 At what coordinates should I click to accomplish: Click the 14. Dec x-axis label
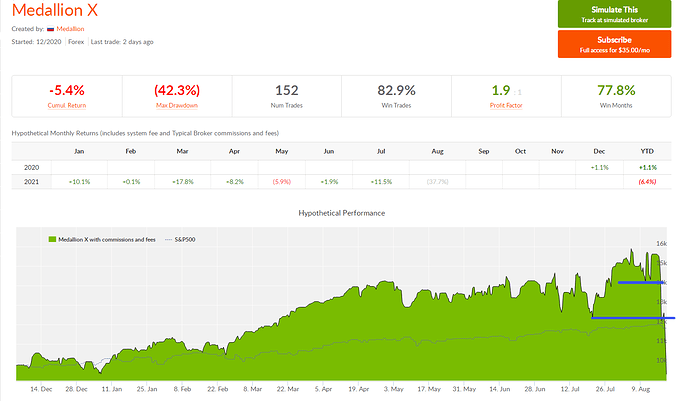point(41,389)
